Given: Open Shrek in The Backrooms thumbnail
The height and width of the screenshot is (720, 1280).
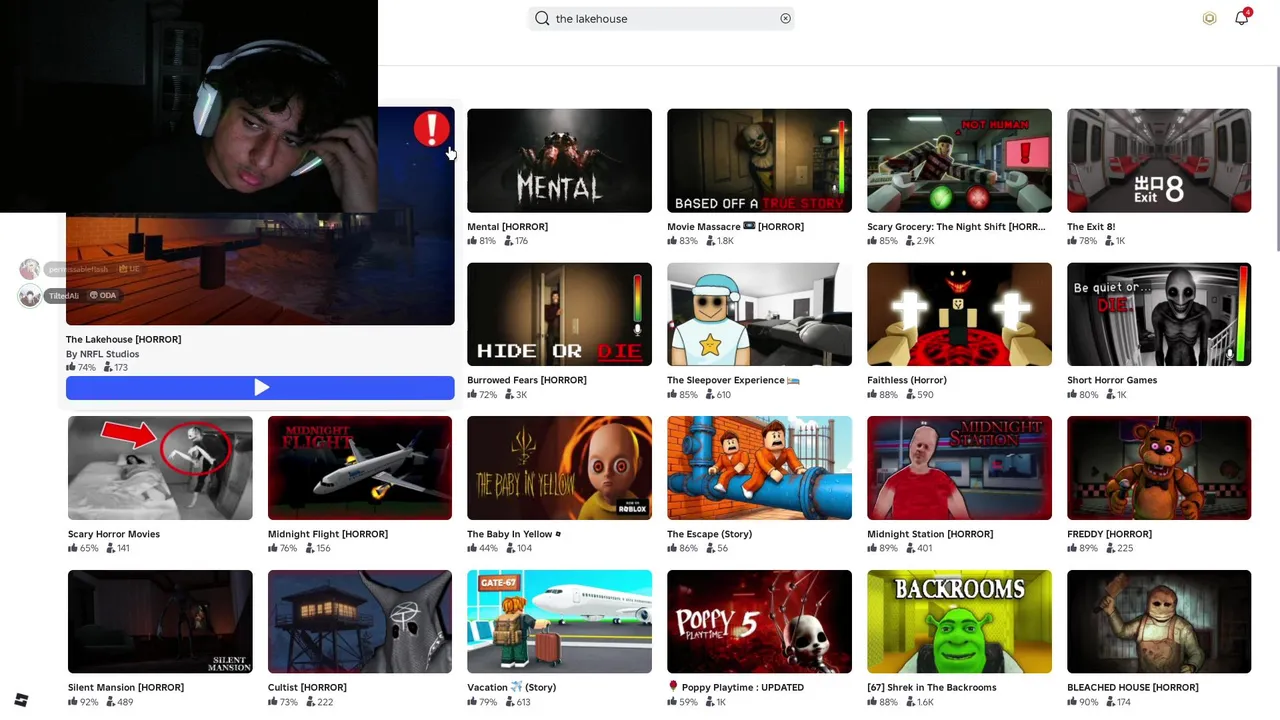Looking at the screenshot, I should pyautogui.click(x=959, y=621).
